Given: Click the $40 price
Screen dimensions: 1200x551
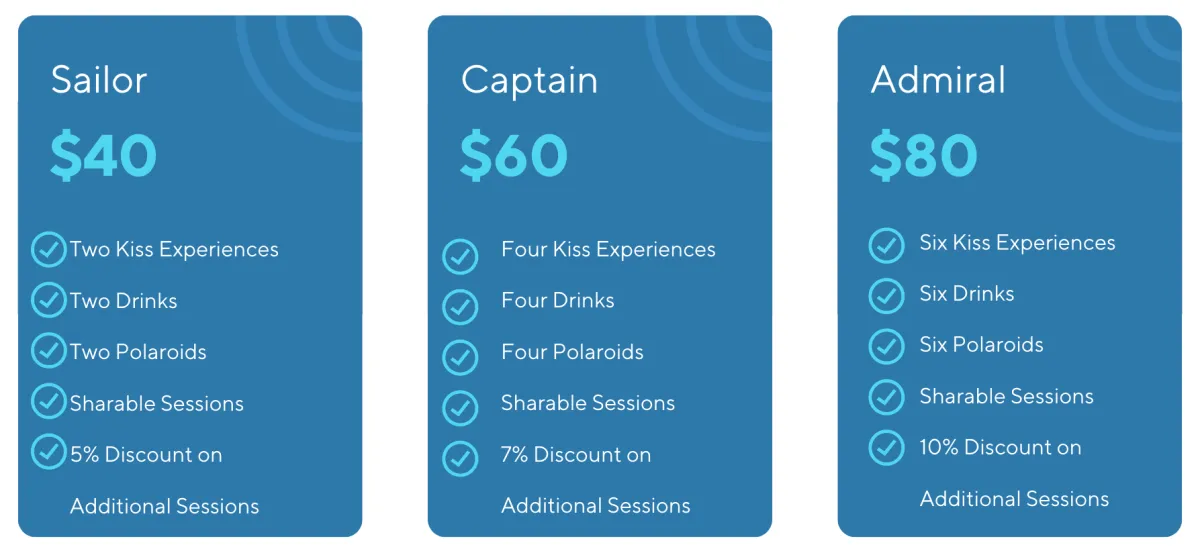Looking at the screenshot, I should click(104, 155).
